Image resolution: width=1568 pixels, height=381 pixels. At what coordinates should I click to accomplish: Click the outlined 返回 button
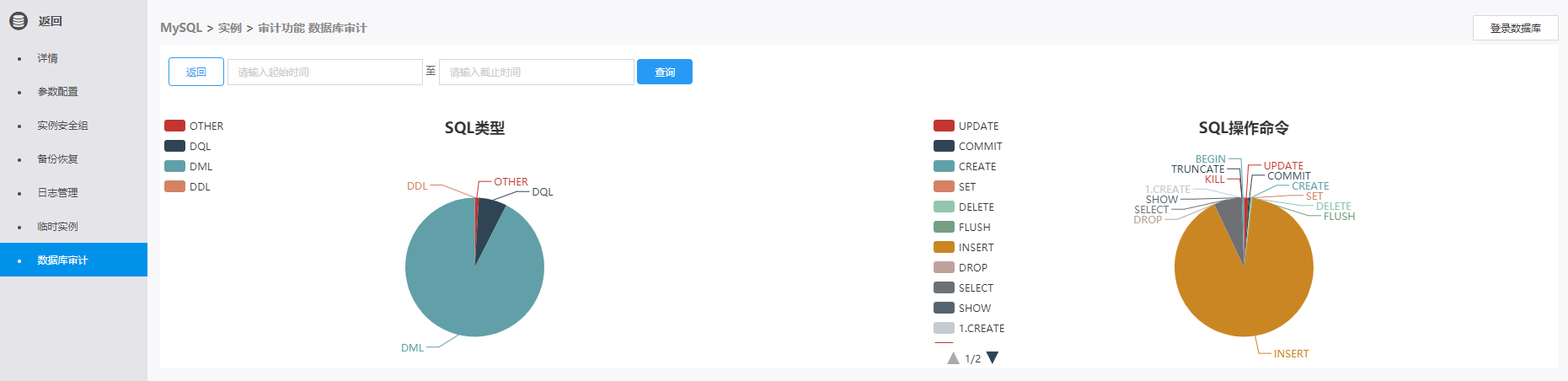pos(196,72)
